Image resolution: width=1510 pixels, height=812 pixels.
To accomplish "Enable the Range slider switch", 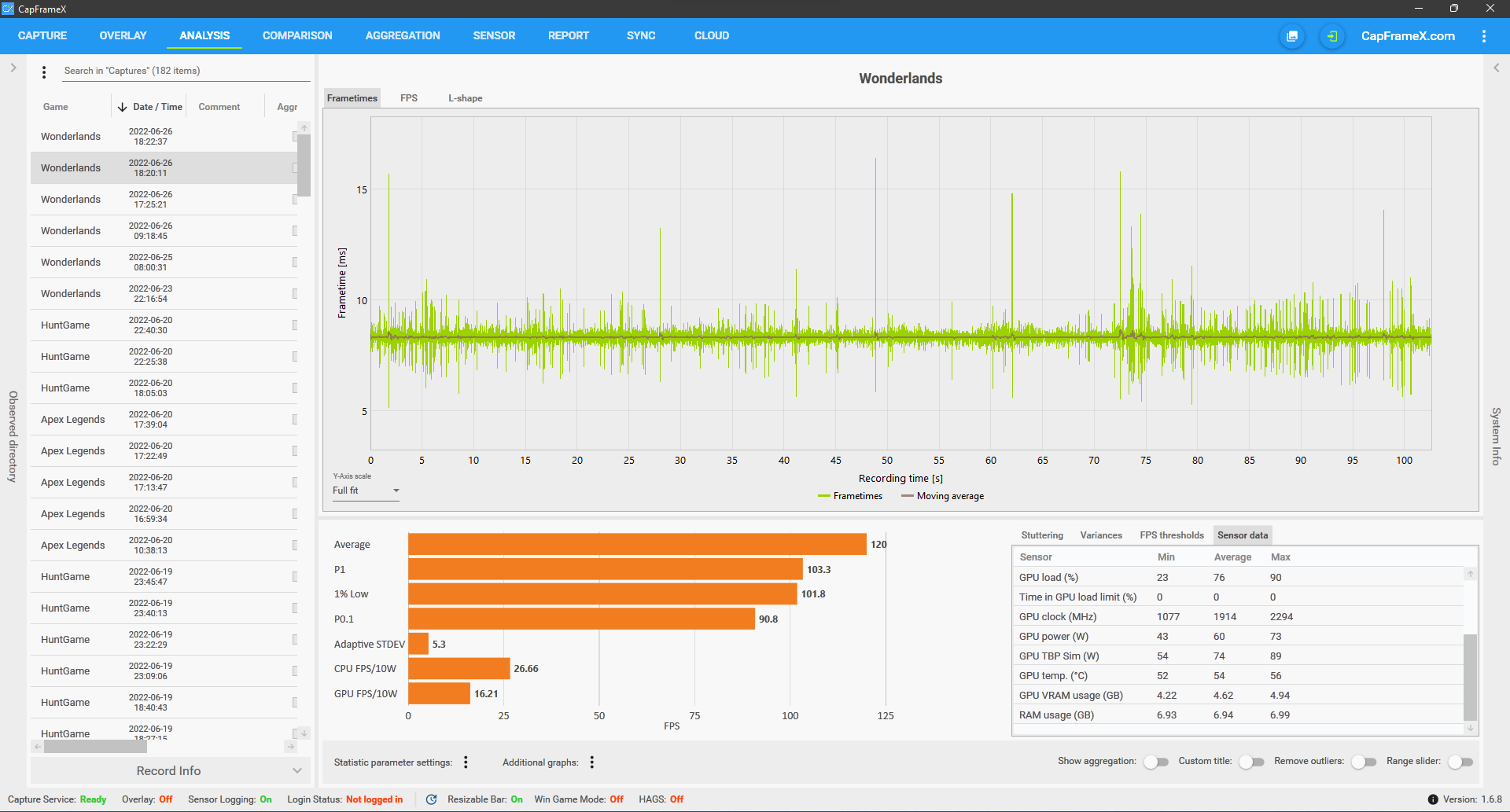I will pos(1460,762).
